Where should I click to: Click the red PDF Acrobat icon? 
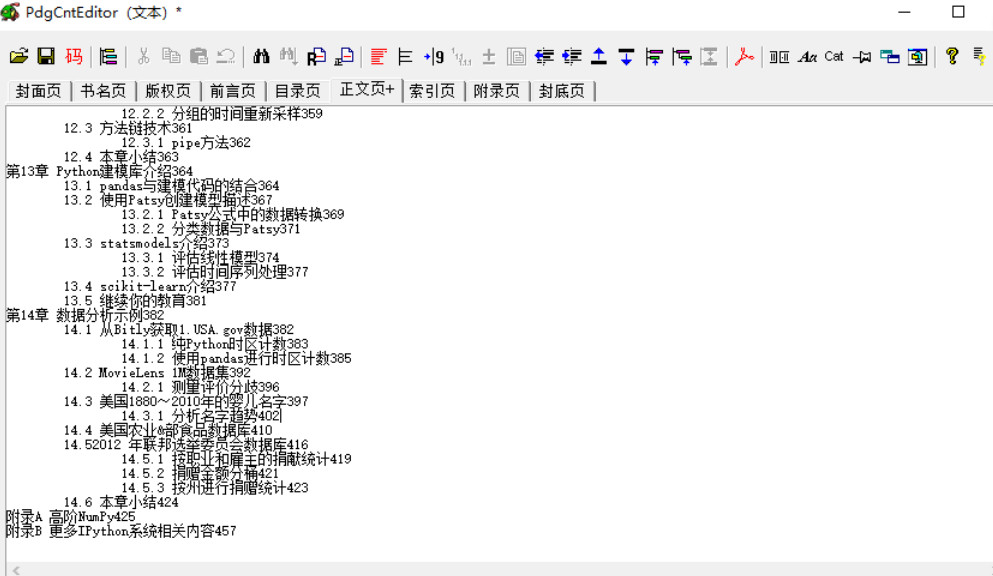[x=744, y=56]
